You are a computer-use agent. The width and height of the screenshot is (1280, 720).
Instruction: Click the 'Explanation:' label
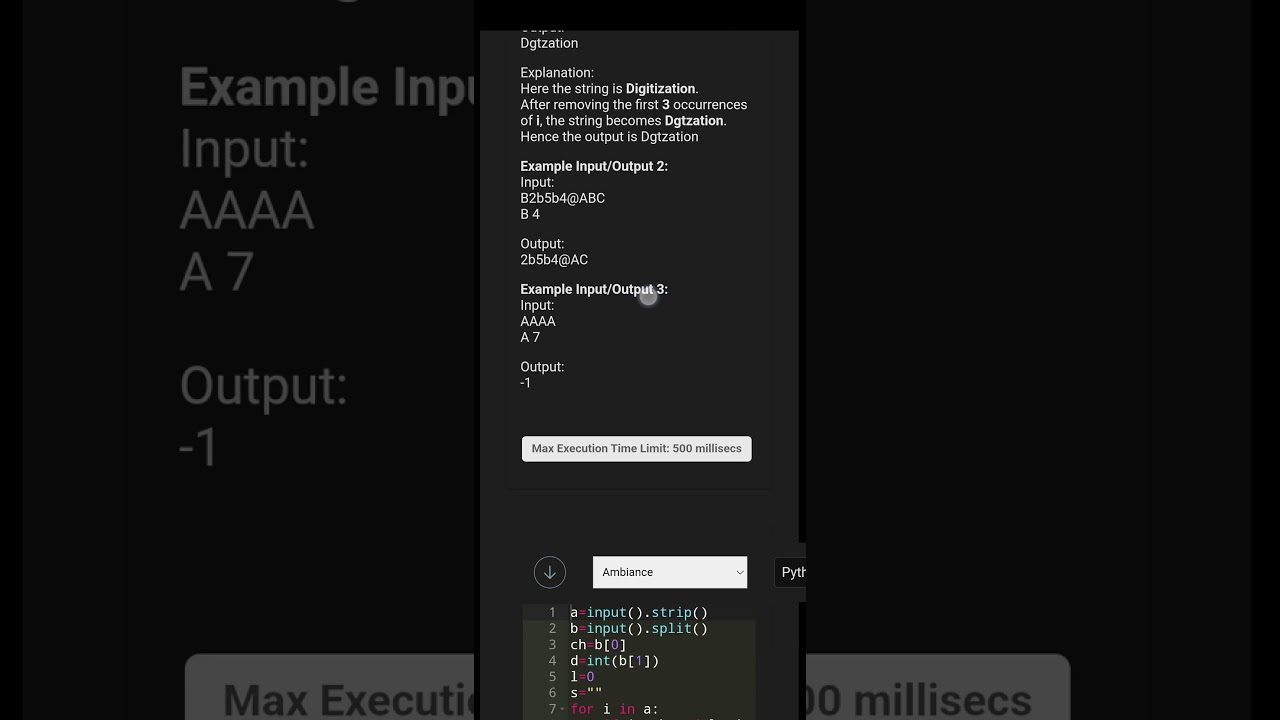pyautogui.click(x=557, y=72)
